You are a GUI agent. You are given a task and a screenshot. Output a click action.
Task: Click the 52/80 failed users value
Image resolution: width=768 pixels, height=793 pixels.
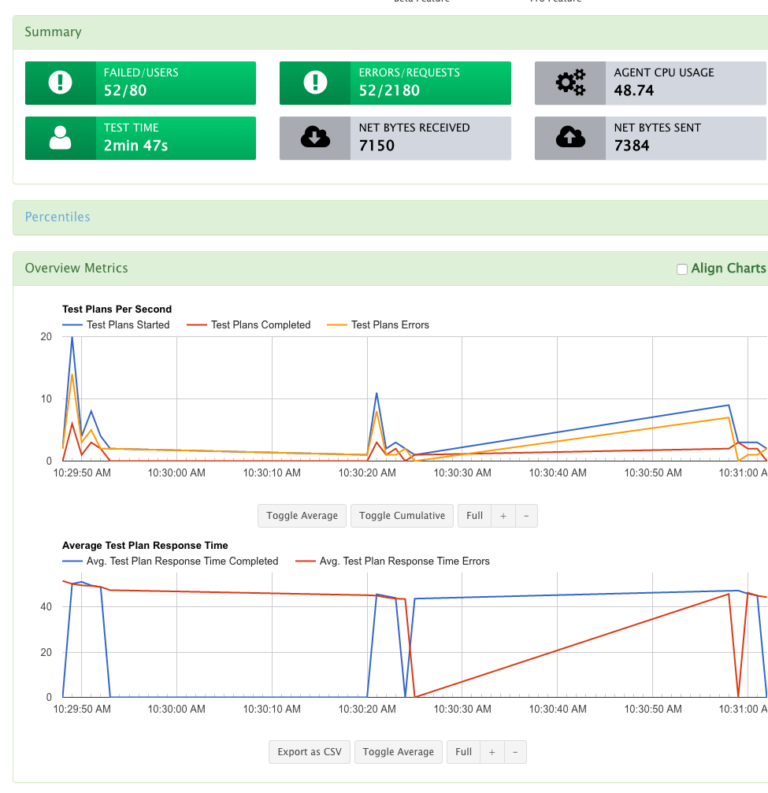point(125,91)
